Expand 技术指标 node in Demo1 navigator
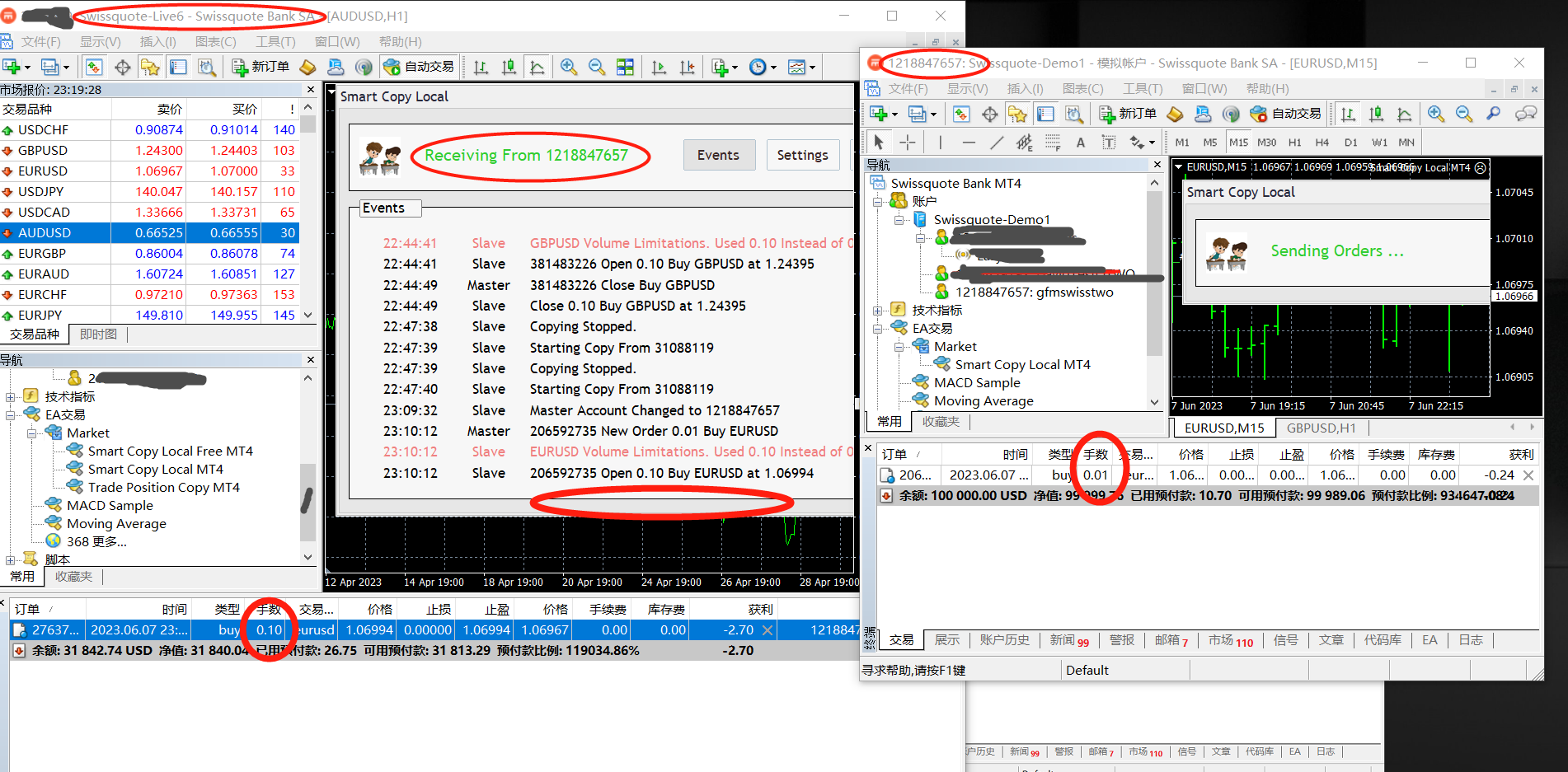This screenshot has width=1568, height=772. pos(877,311)
